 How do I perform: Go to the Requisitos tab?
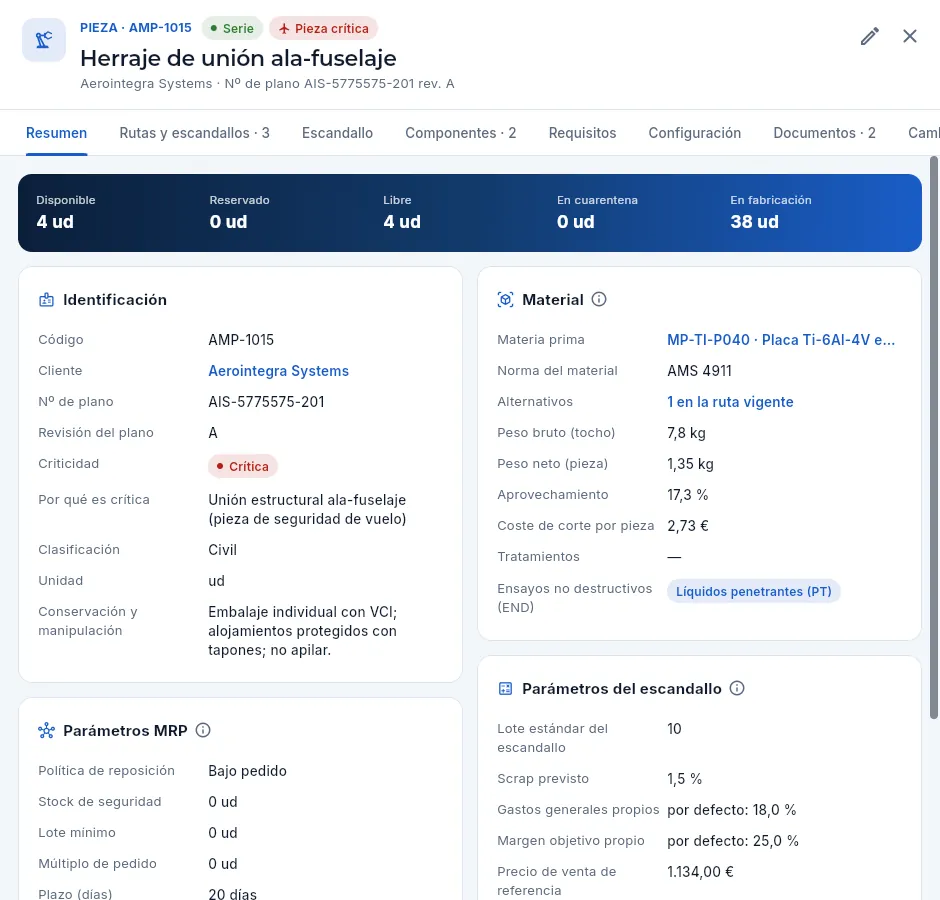[582, 133]
